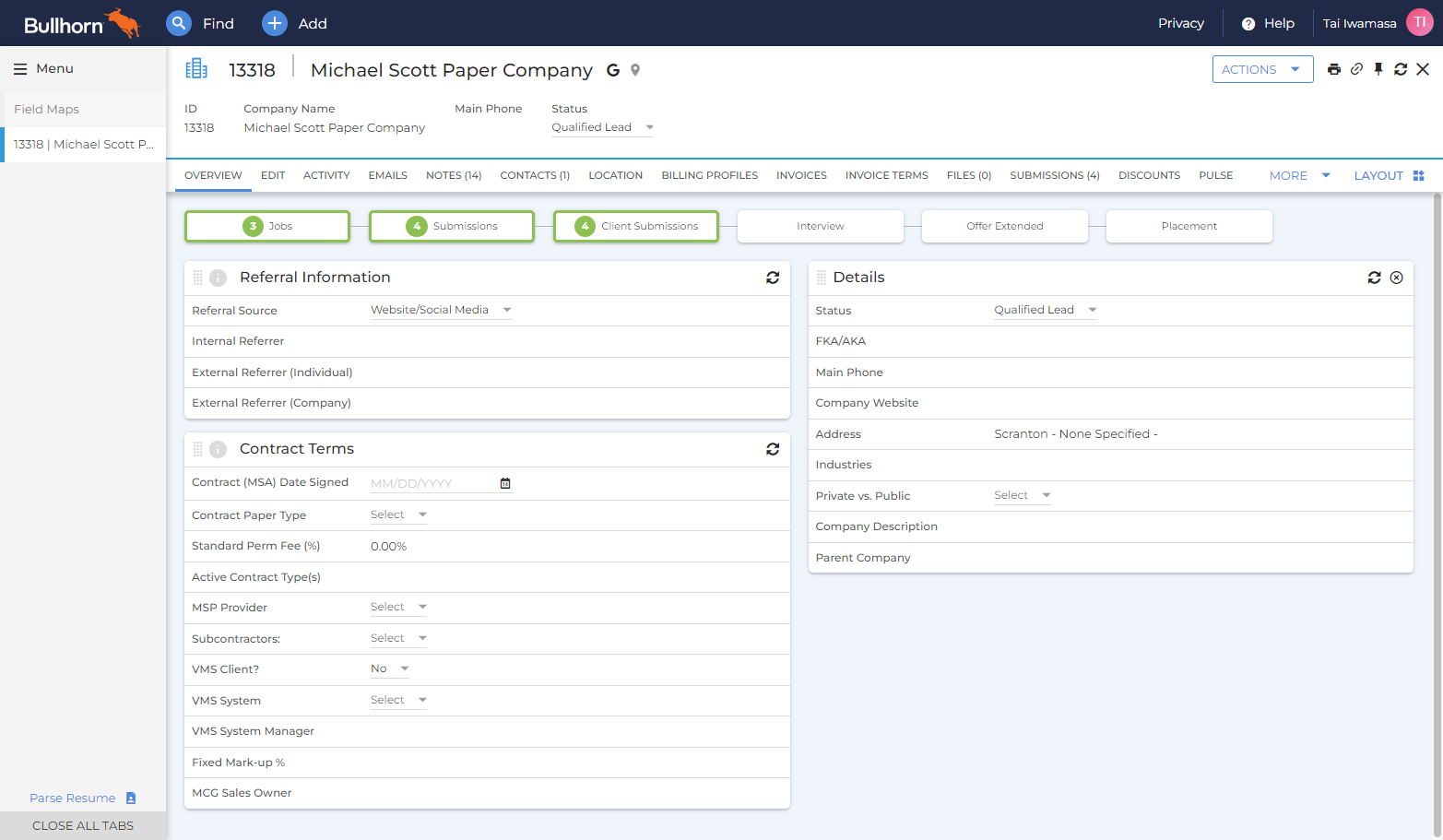This screenshot has height=840, width=1443.
Task: Copy the record link icon
Action: coord(1356,69)
